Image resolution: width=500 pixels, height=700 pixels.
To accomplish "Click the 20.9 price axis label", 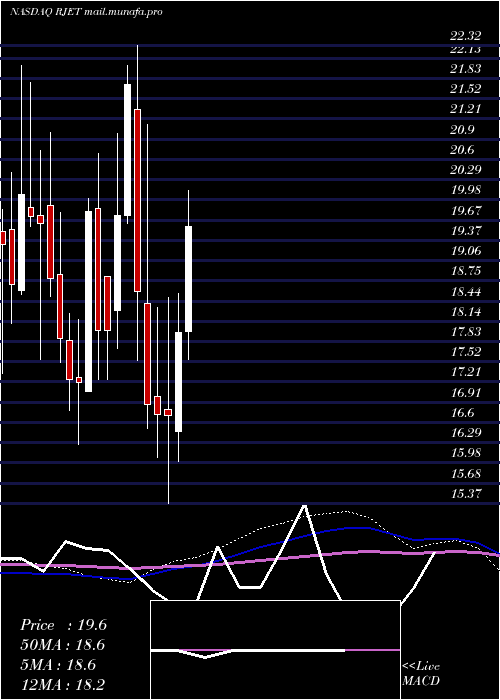I will (x=462, y=129).
